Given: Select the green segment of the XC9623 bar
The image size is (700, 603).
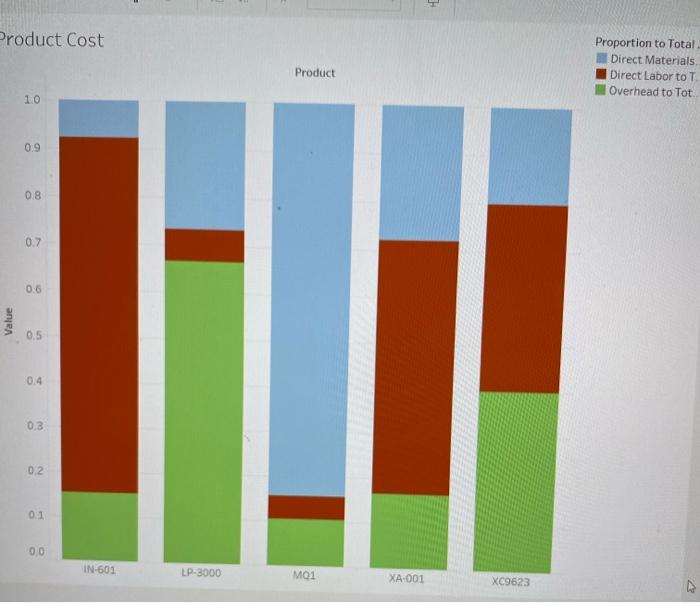Looking at the screenshot, I should point(514,482).
